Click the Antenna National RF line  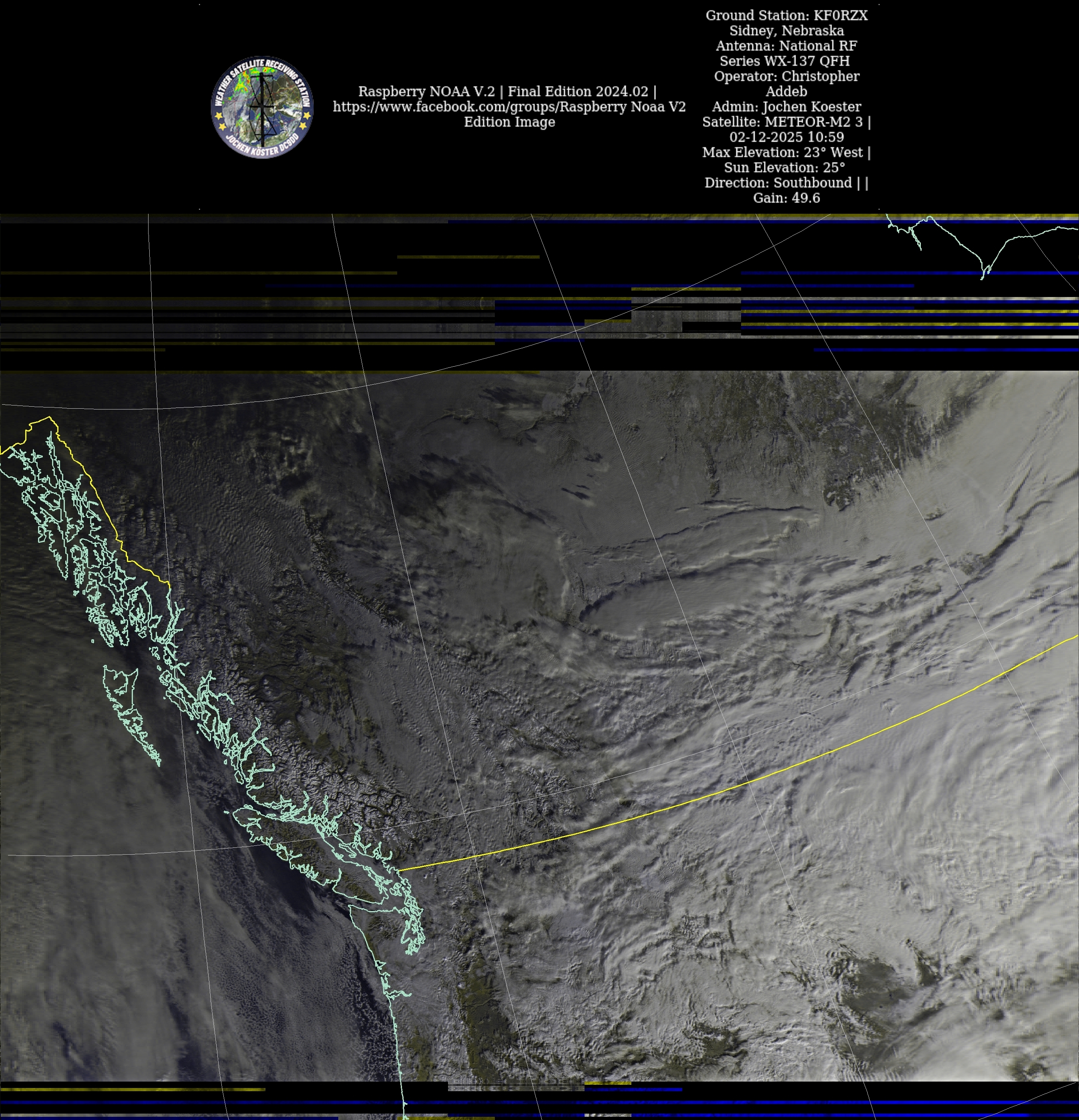(786, 46)
